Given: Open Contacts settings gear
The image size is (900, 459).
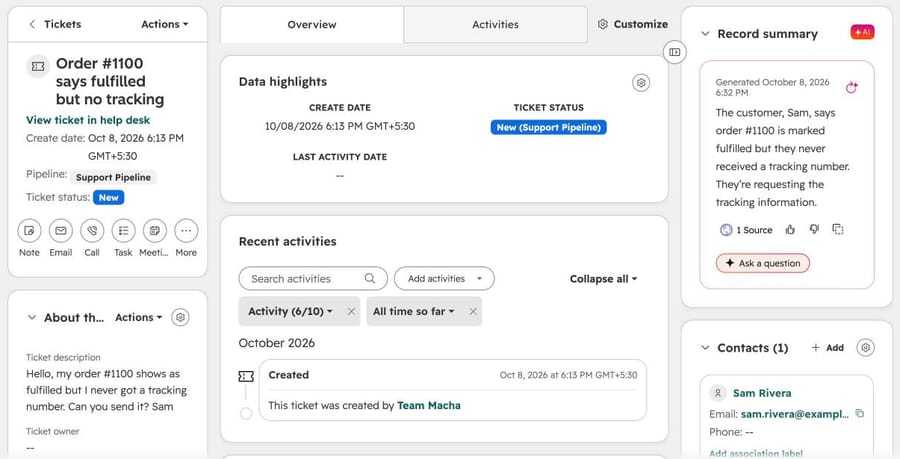Looking at the screenshot, I should (866, 348).
